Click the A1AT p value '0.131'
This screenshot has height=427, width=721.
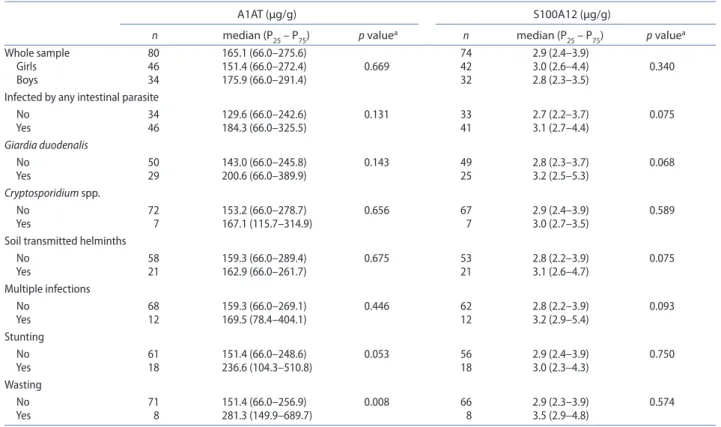point(377,114)
